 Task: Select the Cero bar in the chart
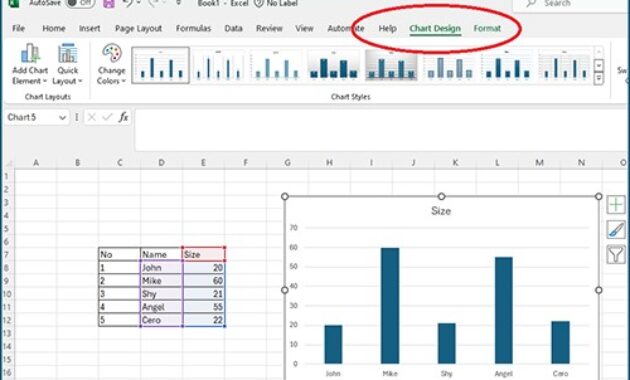point(560,342)
